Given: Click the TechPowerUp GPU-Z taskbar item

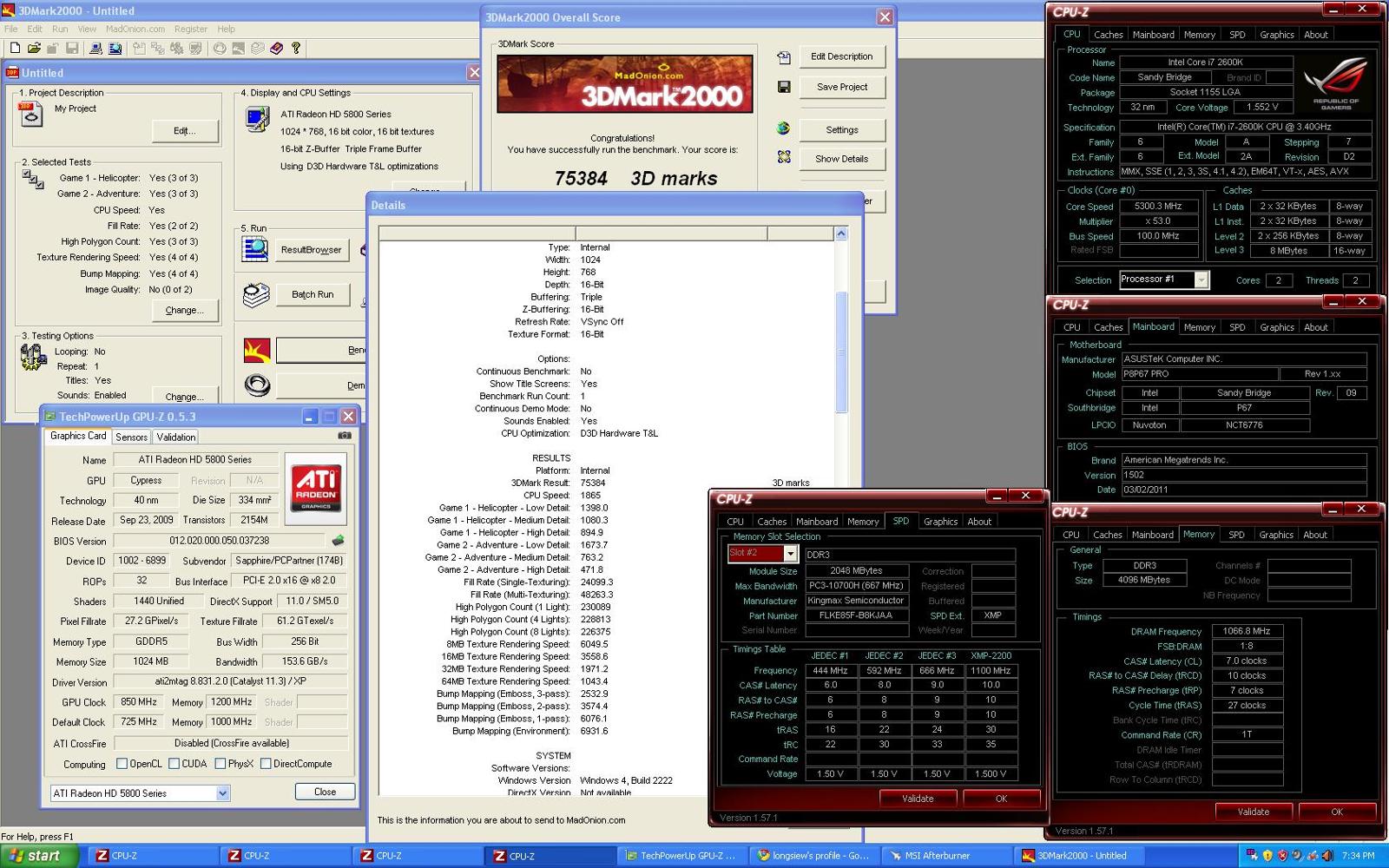Looking at the screenshot, I should (x=684, y=856).
